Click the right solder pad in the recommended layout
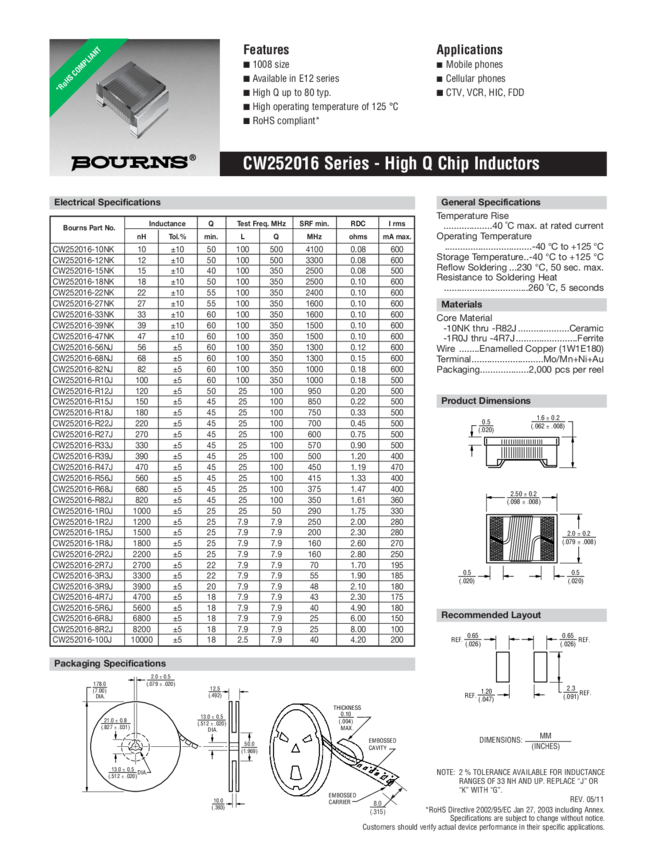Screen dimensions: 645x850 click(540, 667)
